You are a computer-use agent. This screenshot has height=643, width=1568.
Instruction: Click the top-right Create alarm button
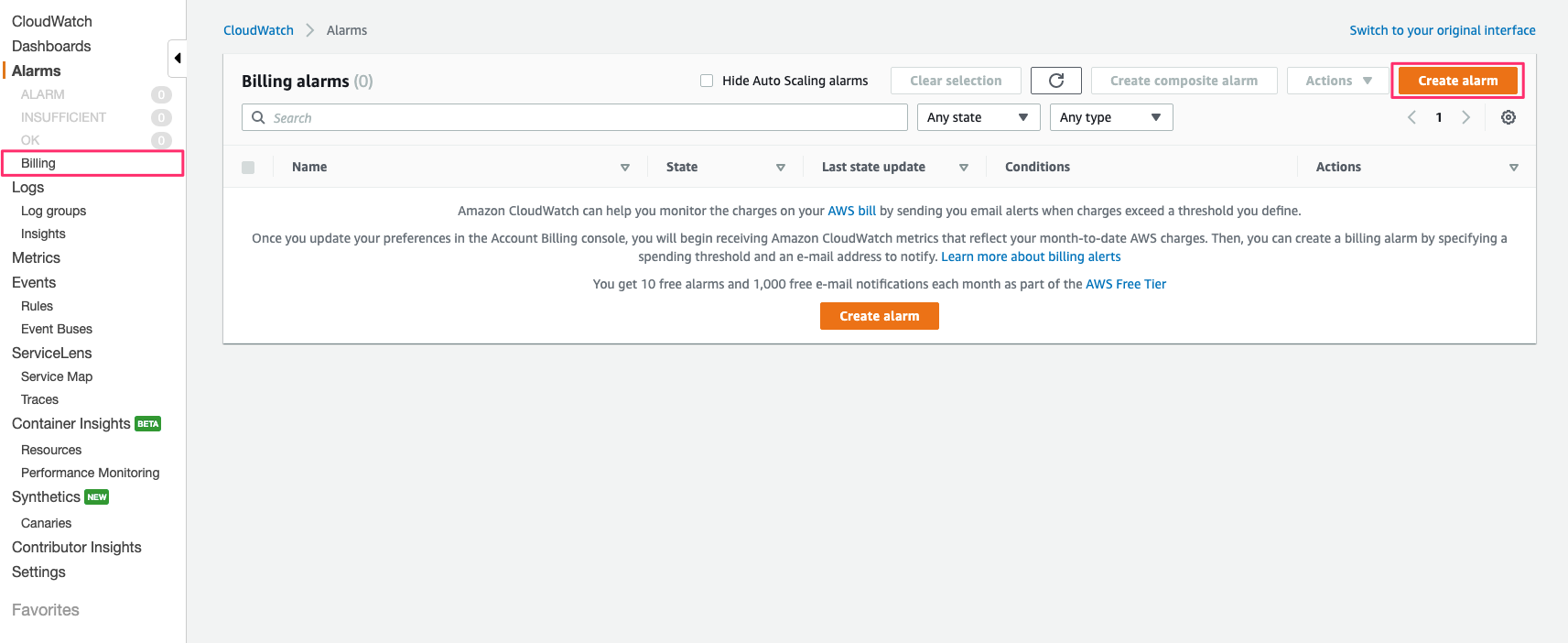pyautogui.click(x=1457, y=81)
